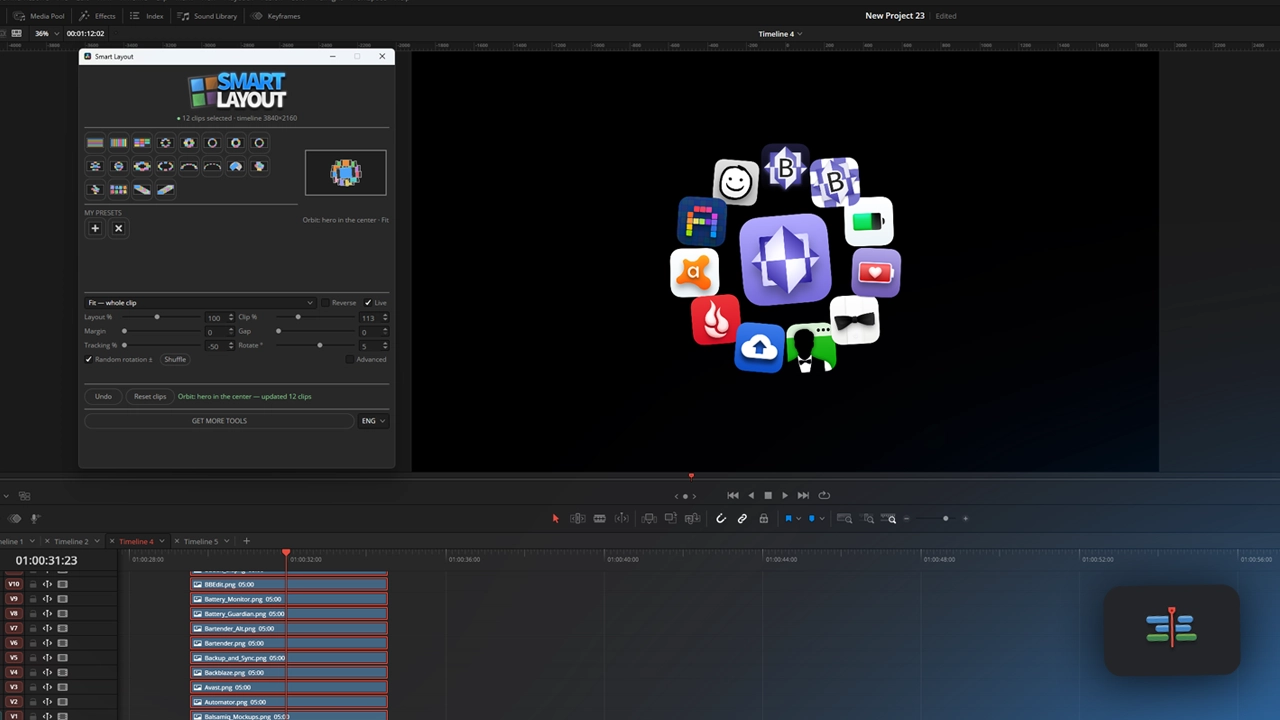The width and height of the screenshot is (1280, 720).
Task: Disable Random rotation checkbox
Action: pos(89,359)
